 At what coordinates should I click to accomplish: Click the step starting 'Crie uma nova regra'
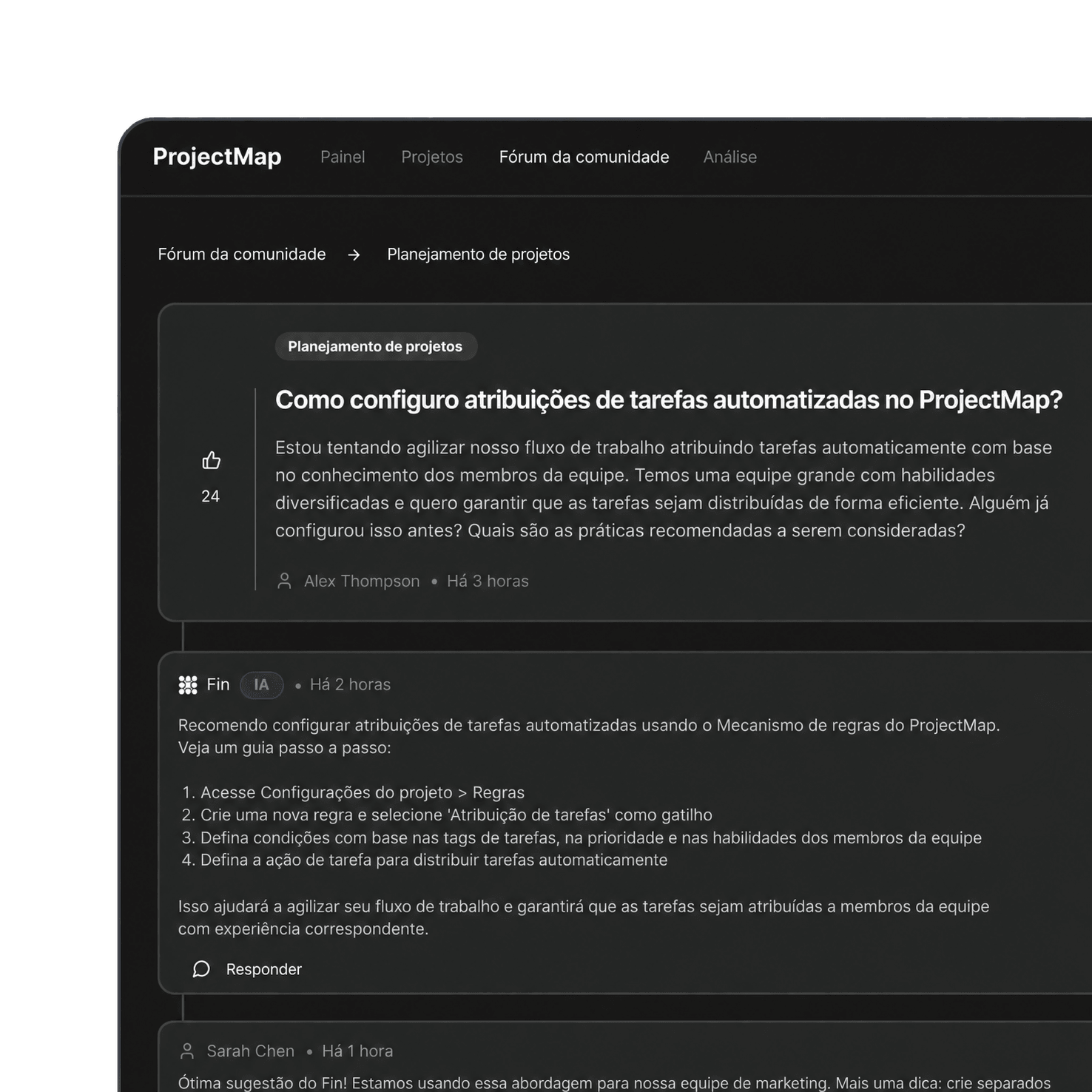pyautogui.click(x=456, y=815)
